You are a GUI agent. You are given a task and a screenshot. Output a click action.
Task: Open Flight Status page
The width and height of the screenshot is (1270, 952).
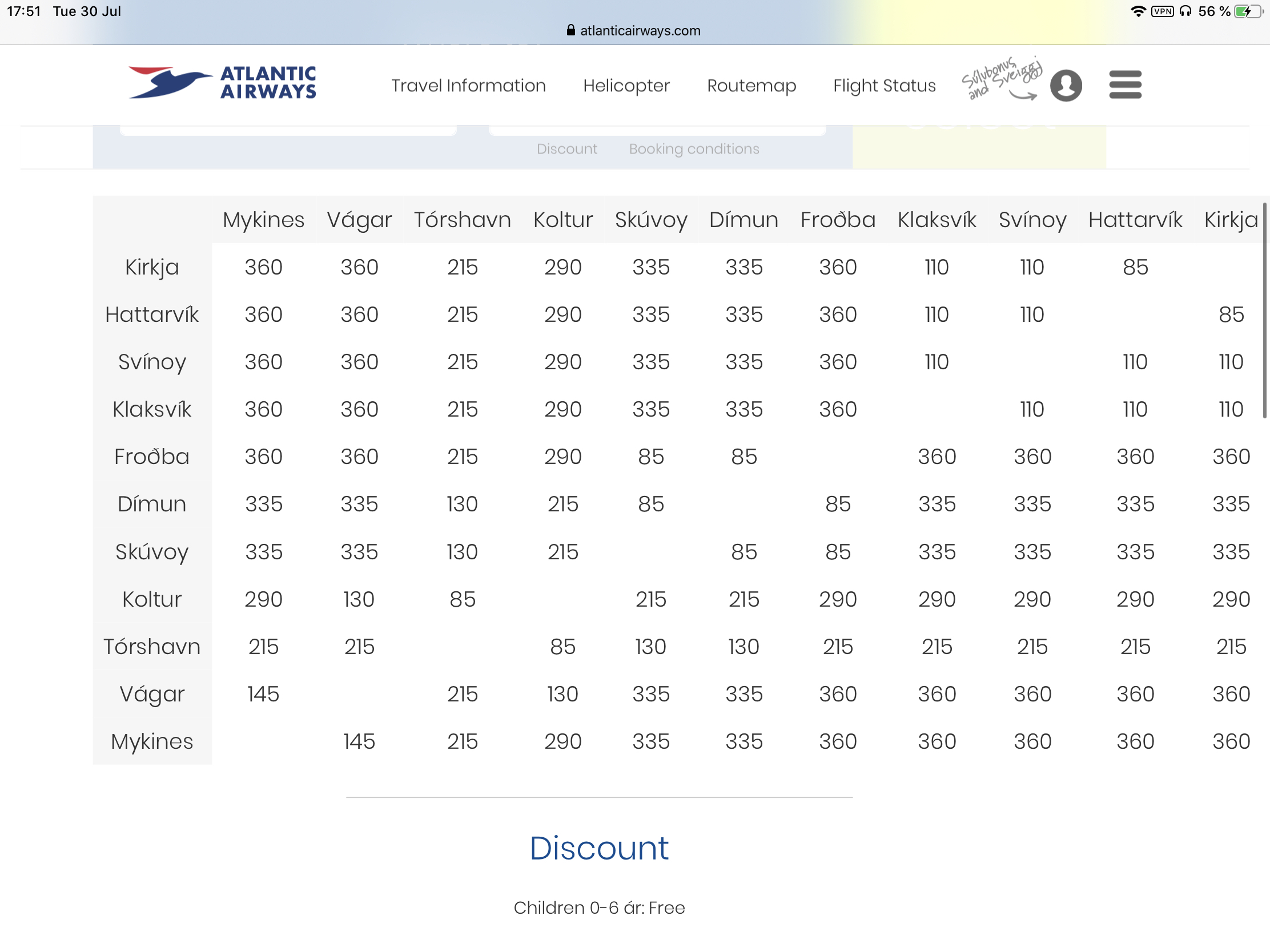click(x=884, y=86)
